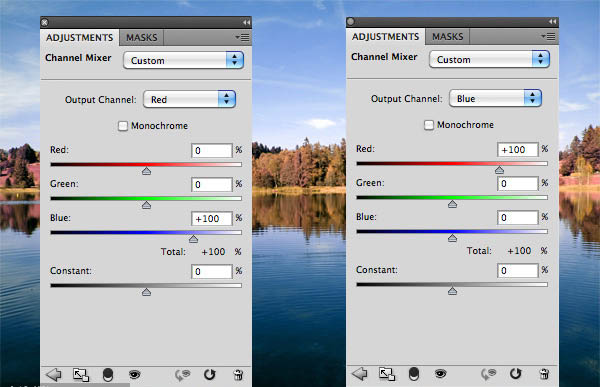
Task: Click clip-to-layer icon in left panel
Action: tap(108, 375)
